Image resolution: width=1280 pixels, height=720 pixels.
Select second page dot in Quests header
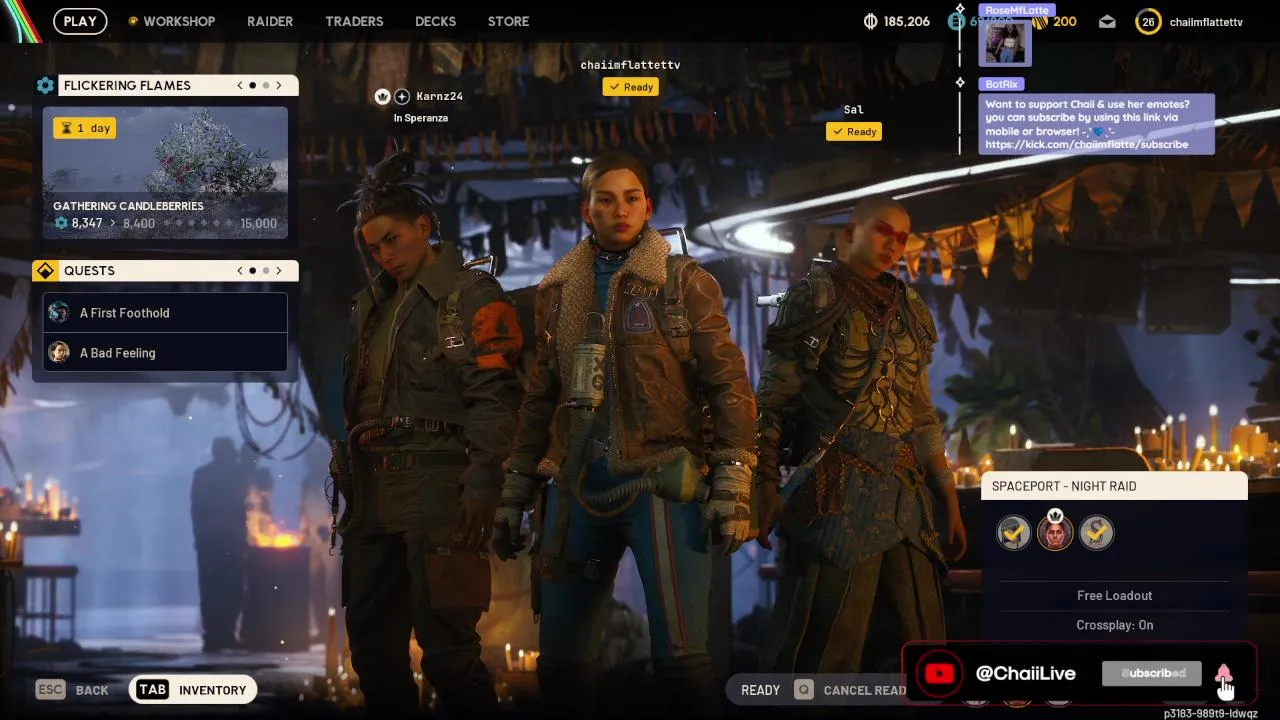pyautogui.click(x=266, y=271)
